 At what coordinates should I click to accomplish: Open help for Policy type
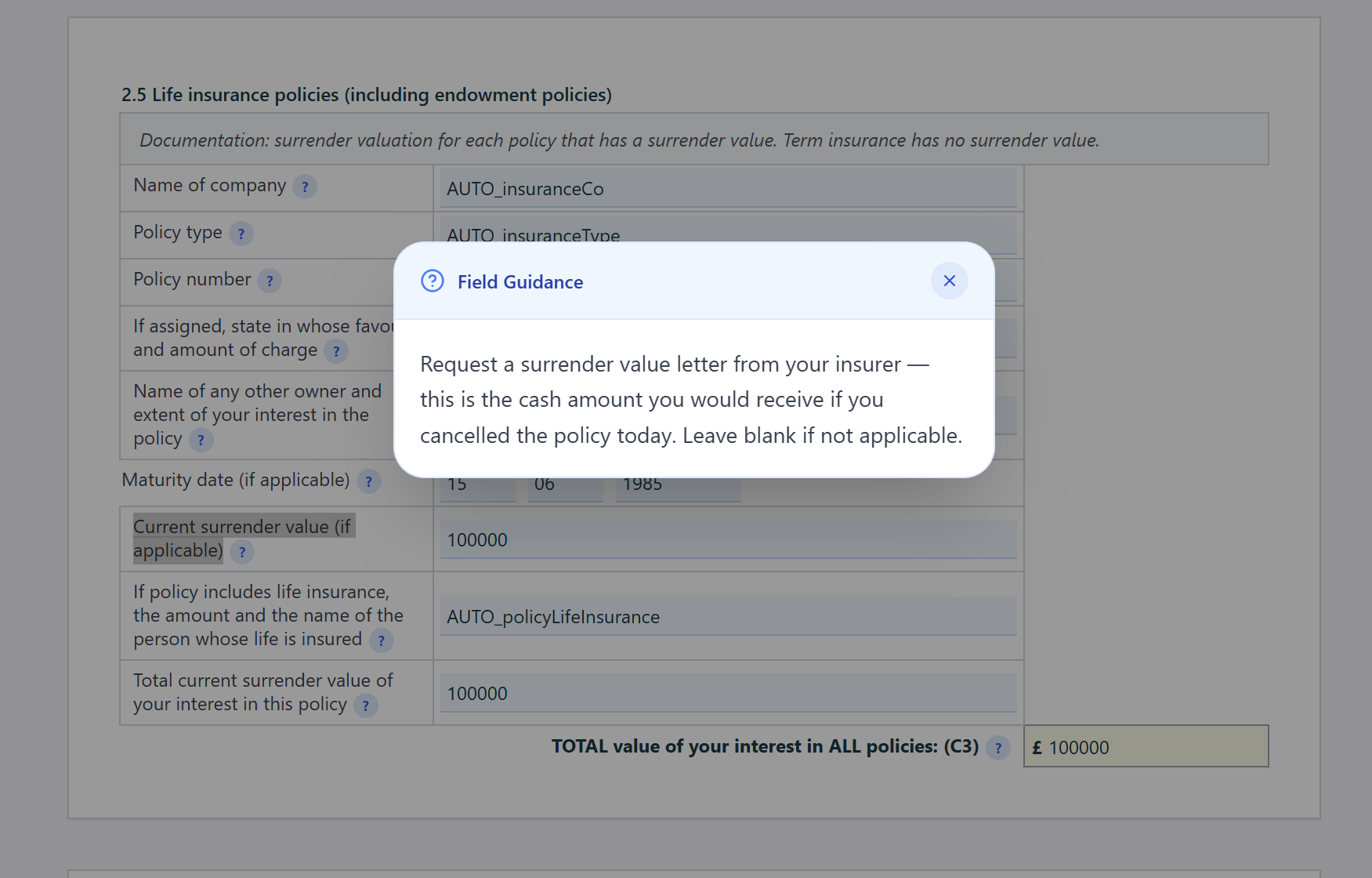tap(241, 234)
